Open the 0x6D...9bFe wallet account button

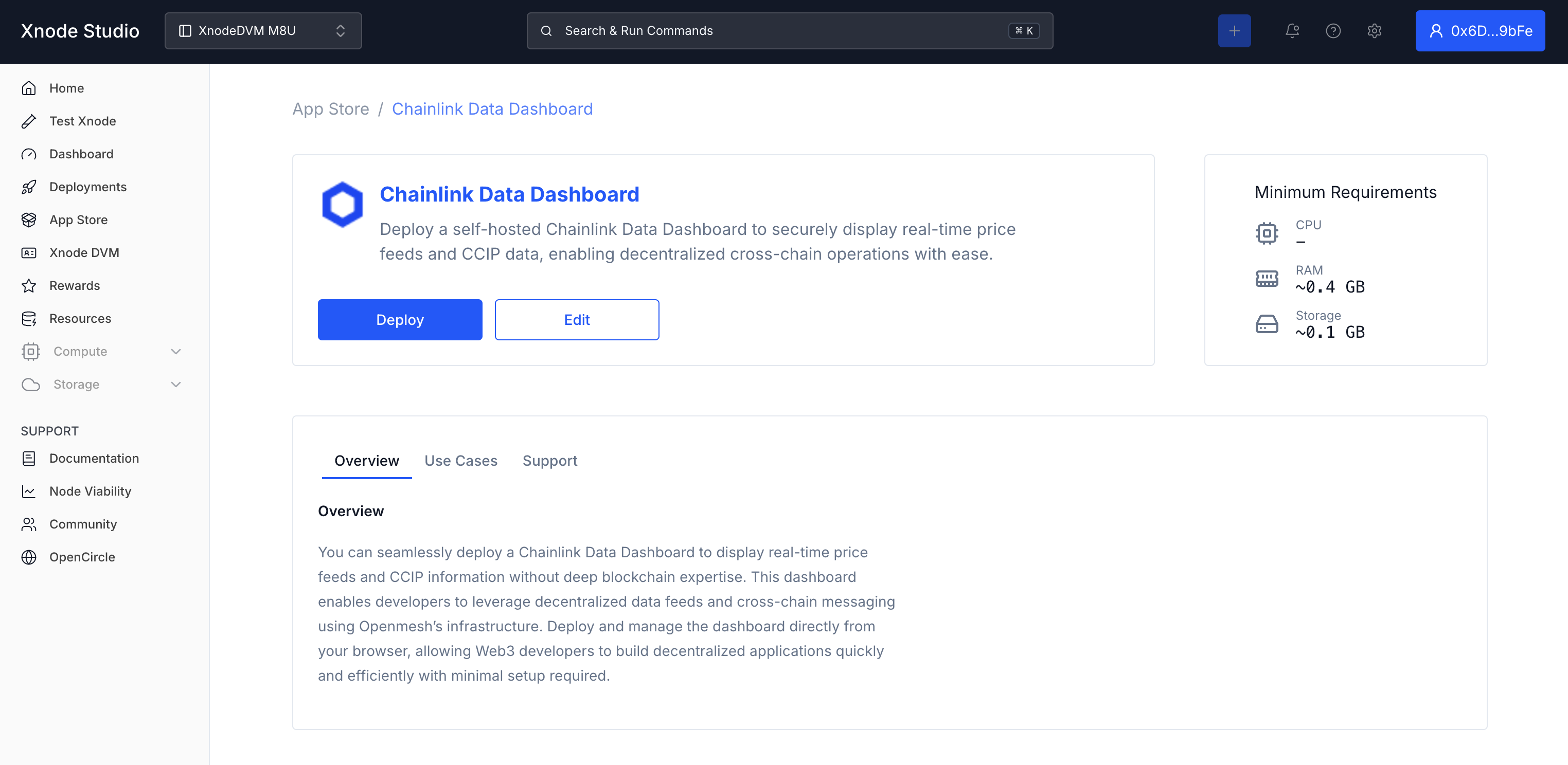[1480, 30]
